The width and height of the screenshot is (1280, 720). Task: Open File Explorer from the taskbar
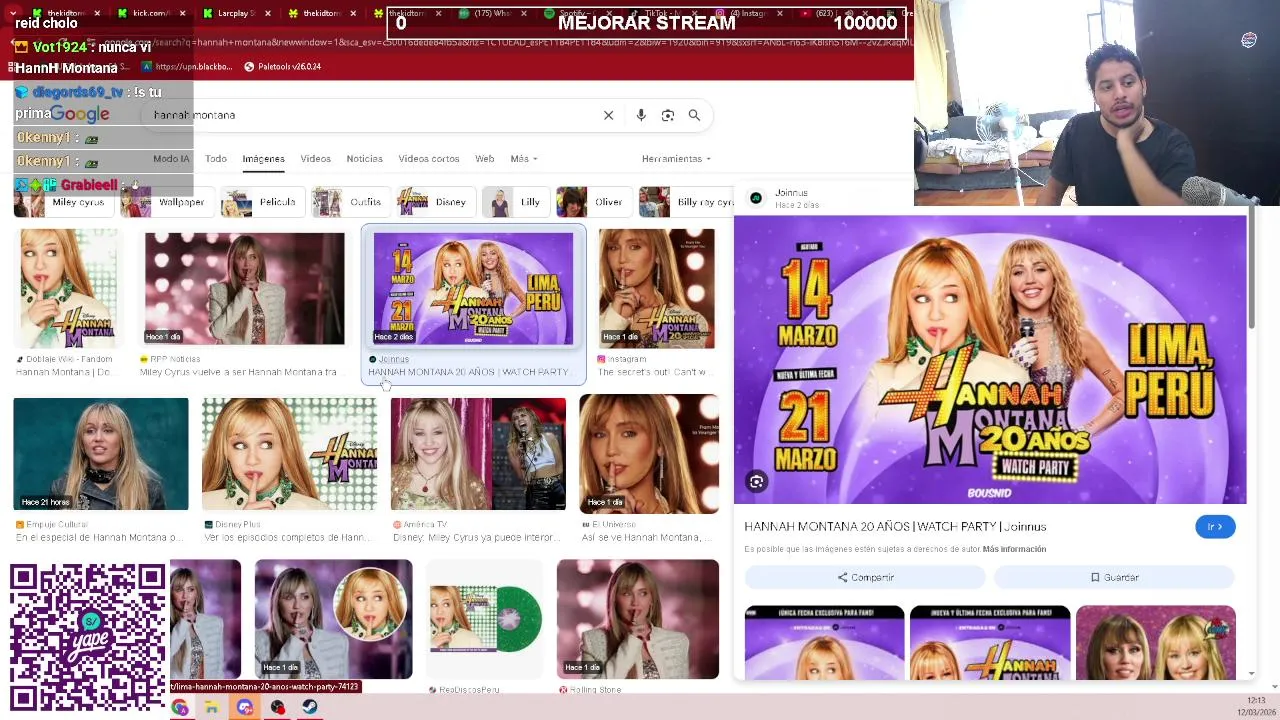coord(212,707)
